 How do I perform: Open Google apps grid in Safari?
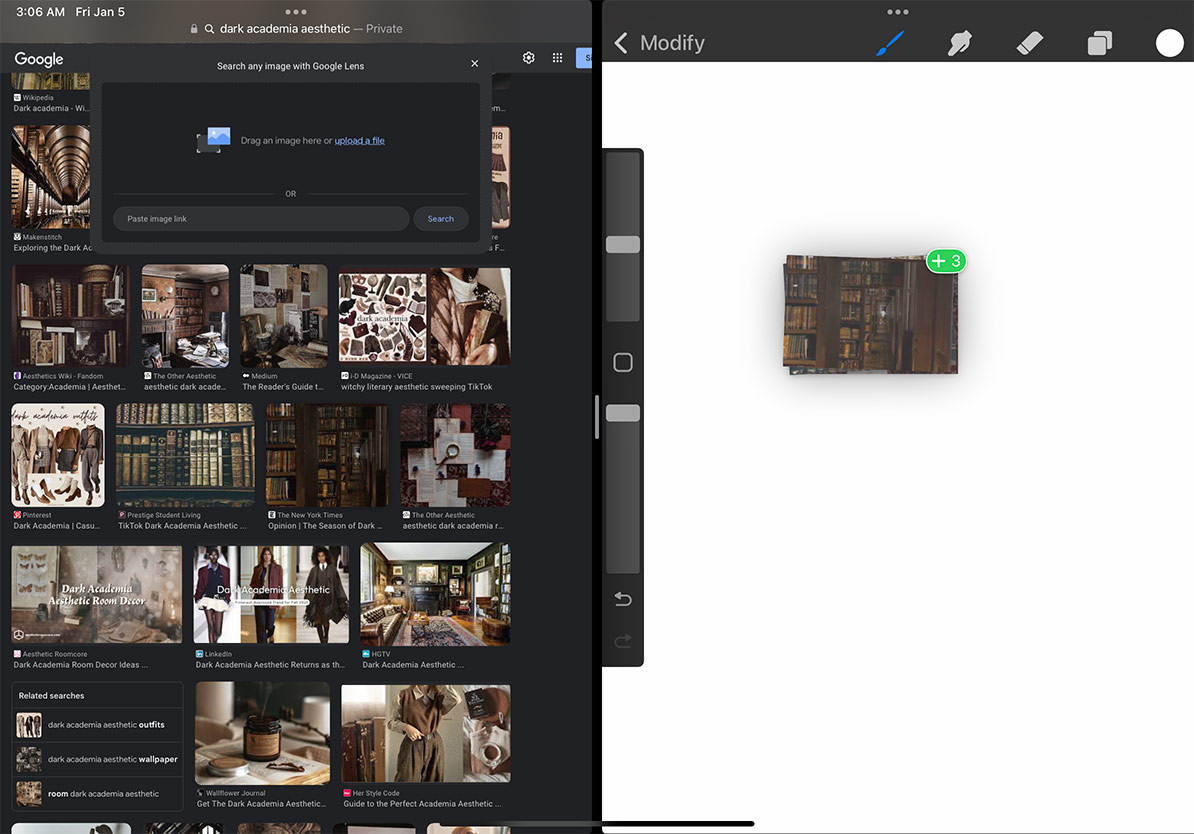click(557, 57)
